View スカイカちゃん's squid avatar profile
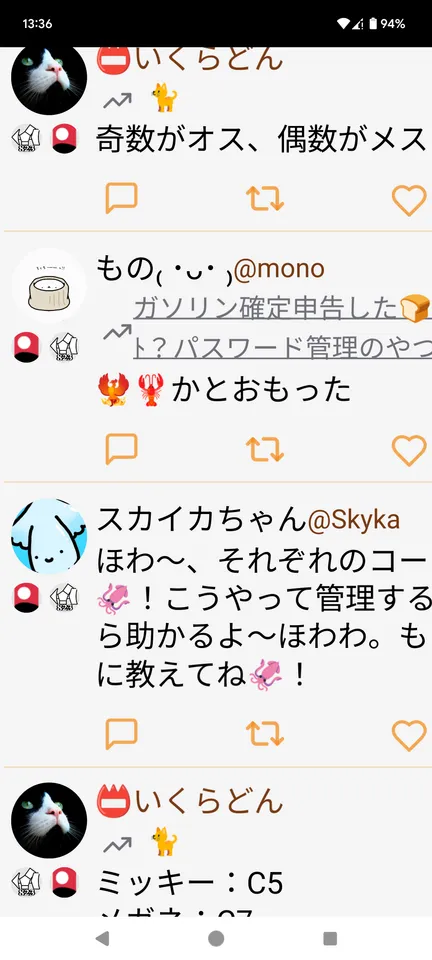432x960 pixels. pyautogui.click(x=49, y=536)
